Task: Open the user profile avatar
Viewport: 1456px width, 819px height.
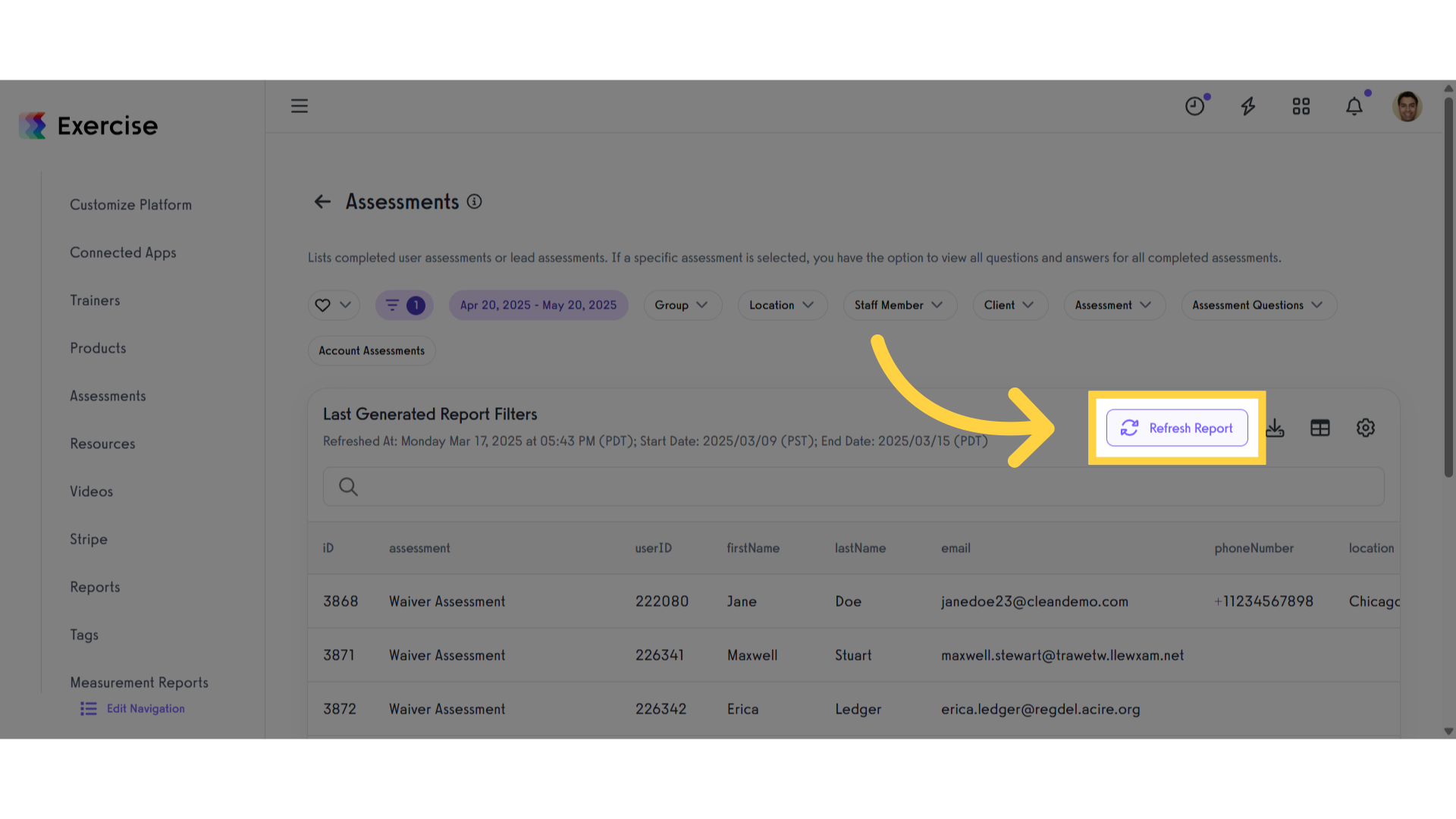Action: (1407, 106)
